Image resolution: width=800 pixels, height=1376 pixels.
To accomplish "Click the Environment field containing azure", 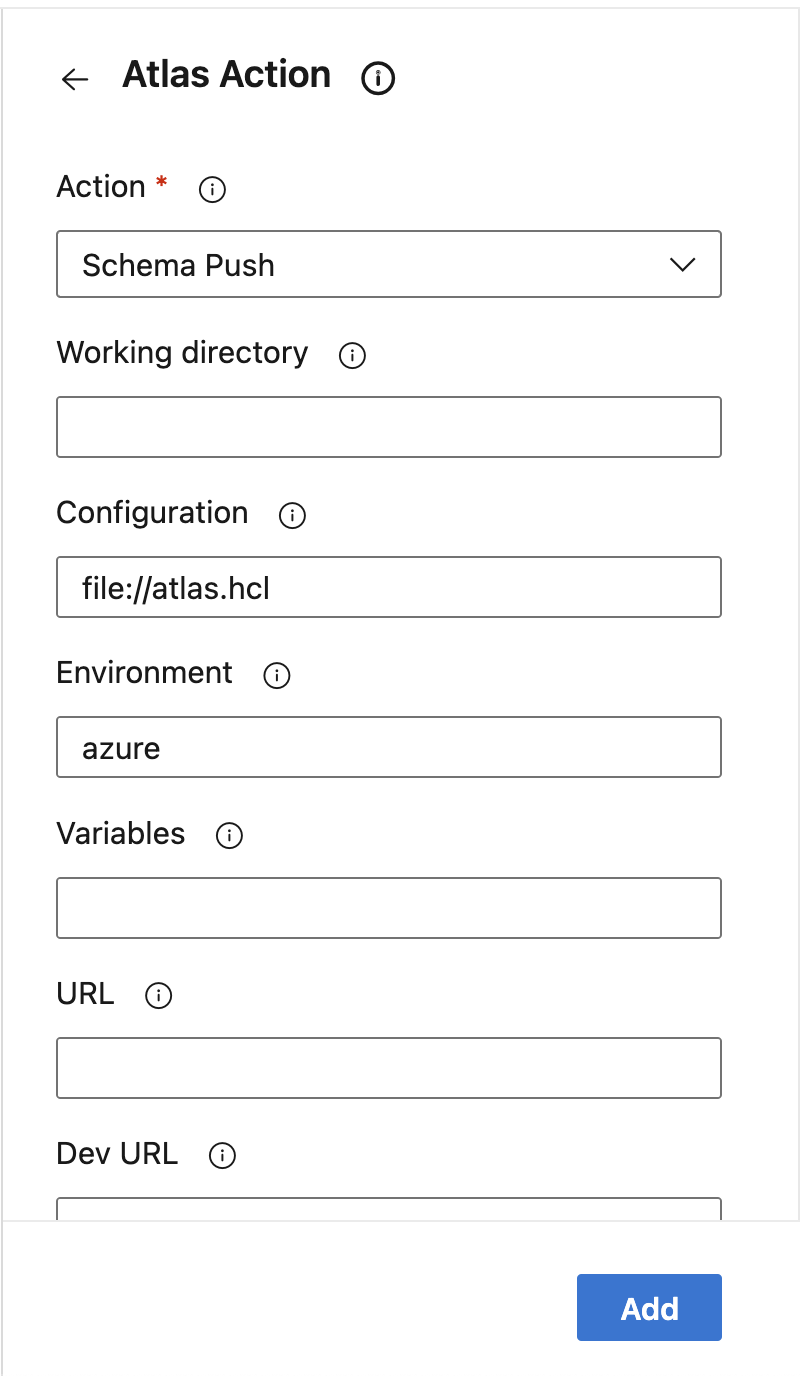I will [389, 747].
